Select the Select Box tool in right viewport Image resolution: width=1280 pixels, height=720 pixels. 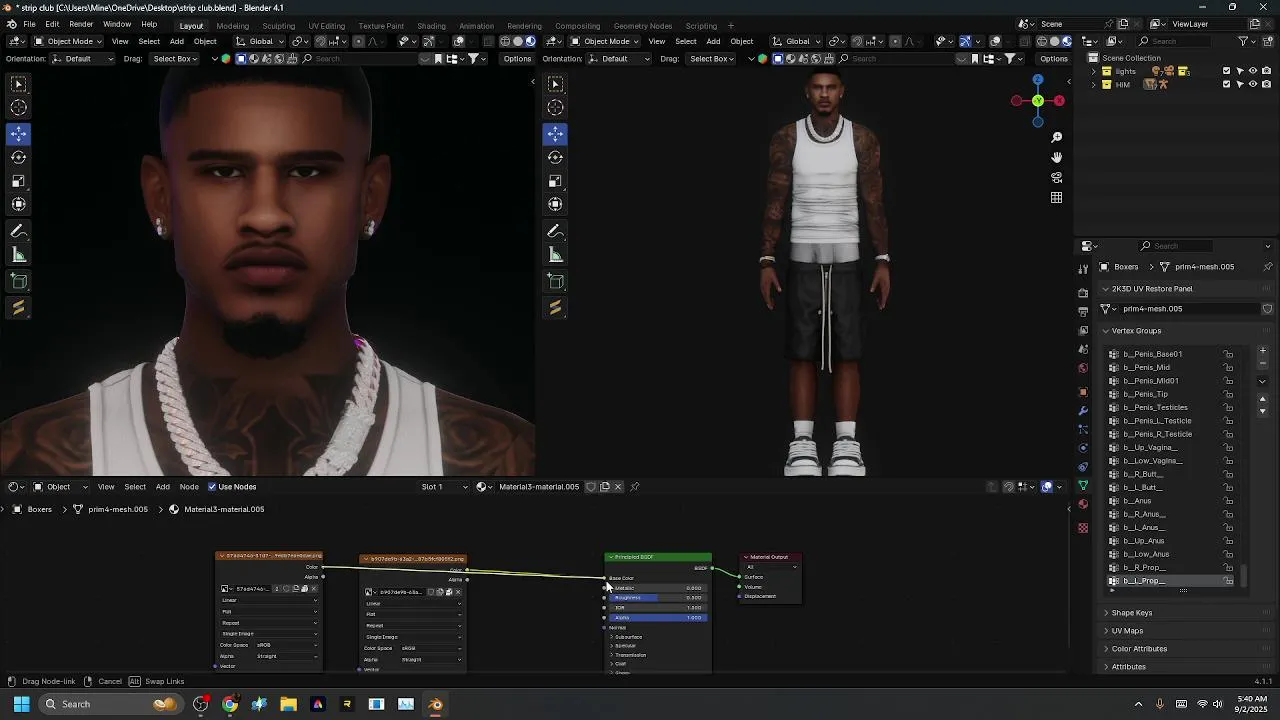556,84
